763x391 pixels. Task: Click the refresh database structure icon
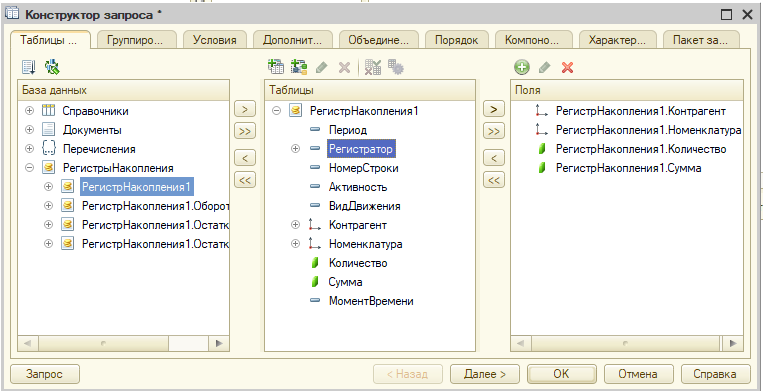(x=52, y=67)
